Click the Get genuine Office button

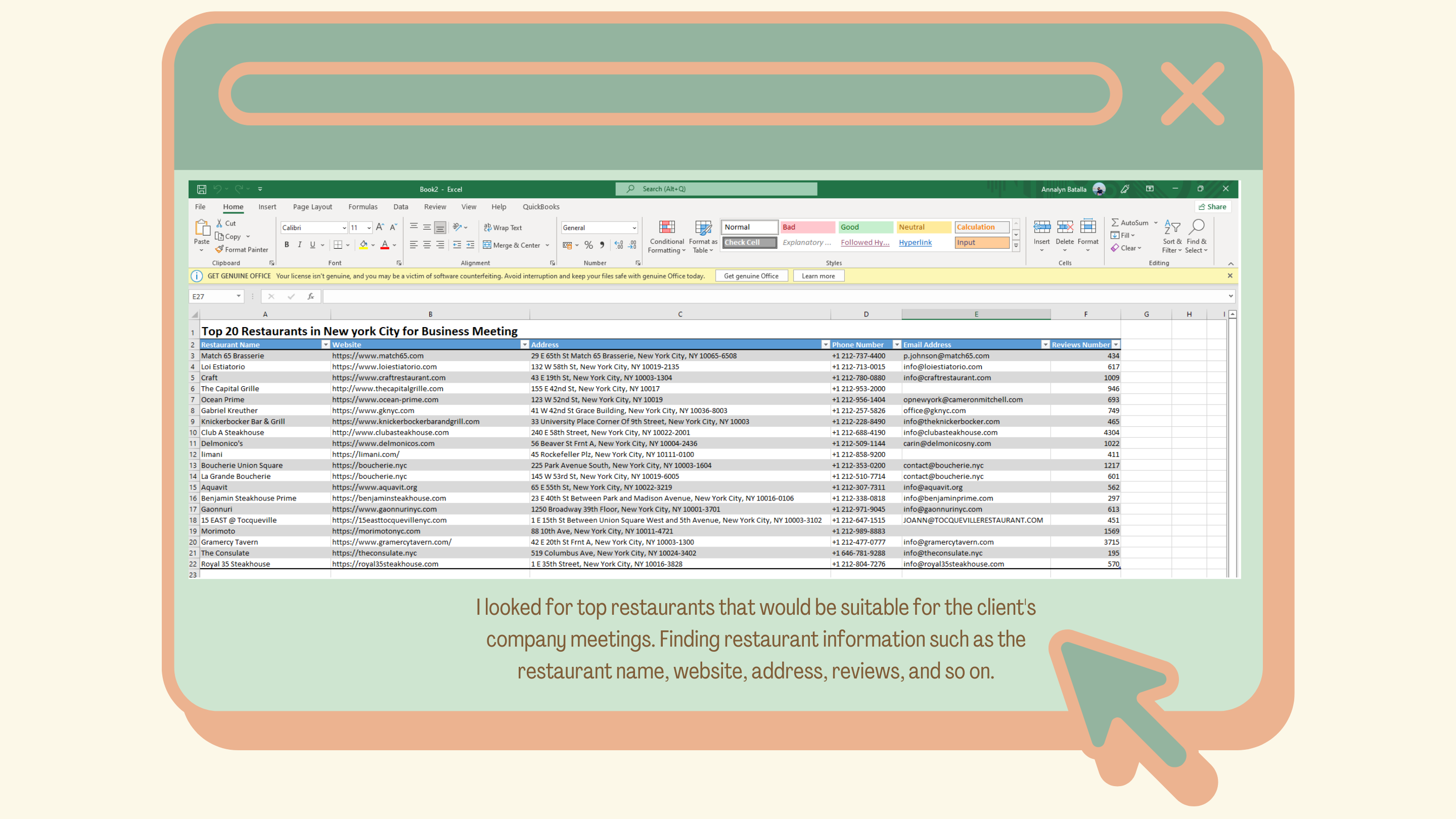tap(751, 276)
